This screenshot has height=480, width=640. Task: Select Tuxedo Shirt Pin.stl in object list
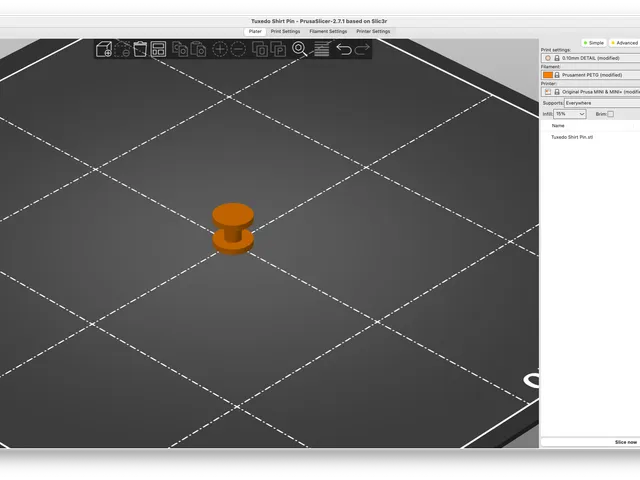572,137
